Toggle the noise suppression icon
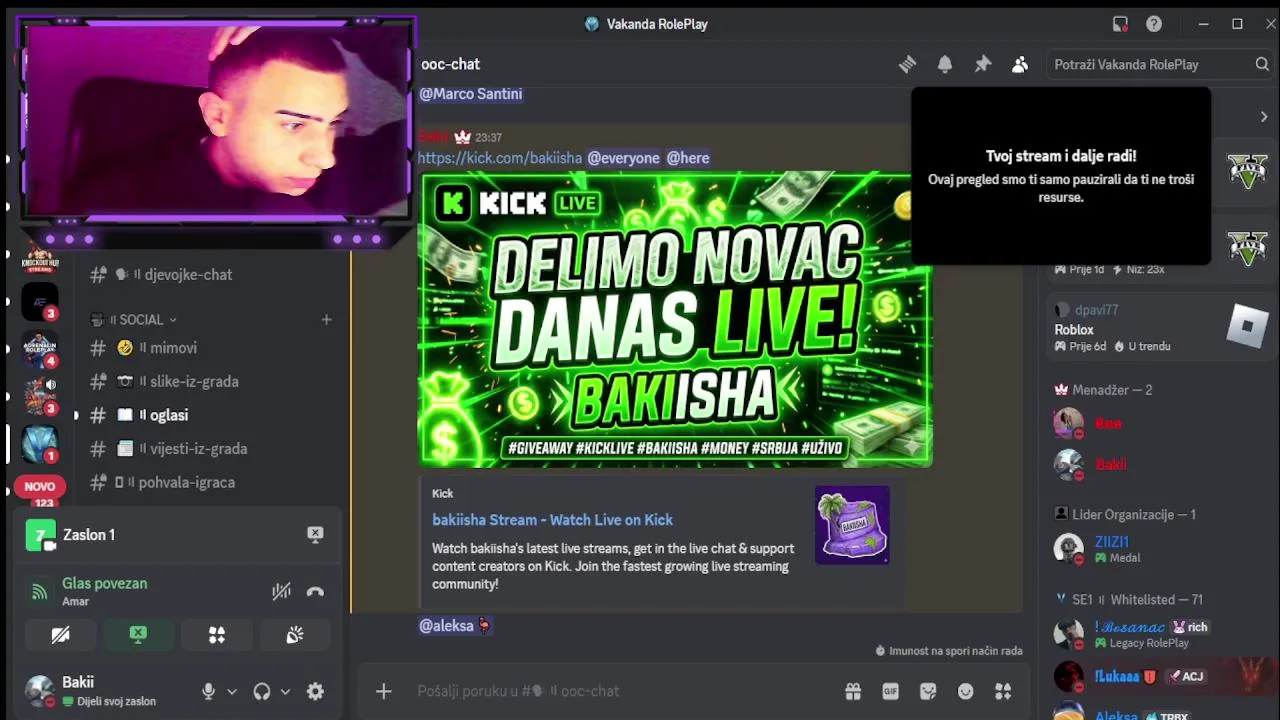Viewport: 1280px width, 720px height. [x=281, y=592]
